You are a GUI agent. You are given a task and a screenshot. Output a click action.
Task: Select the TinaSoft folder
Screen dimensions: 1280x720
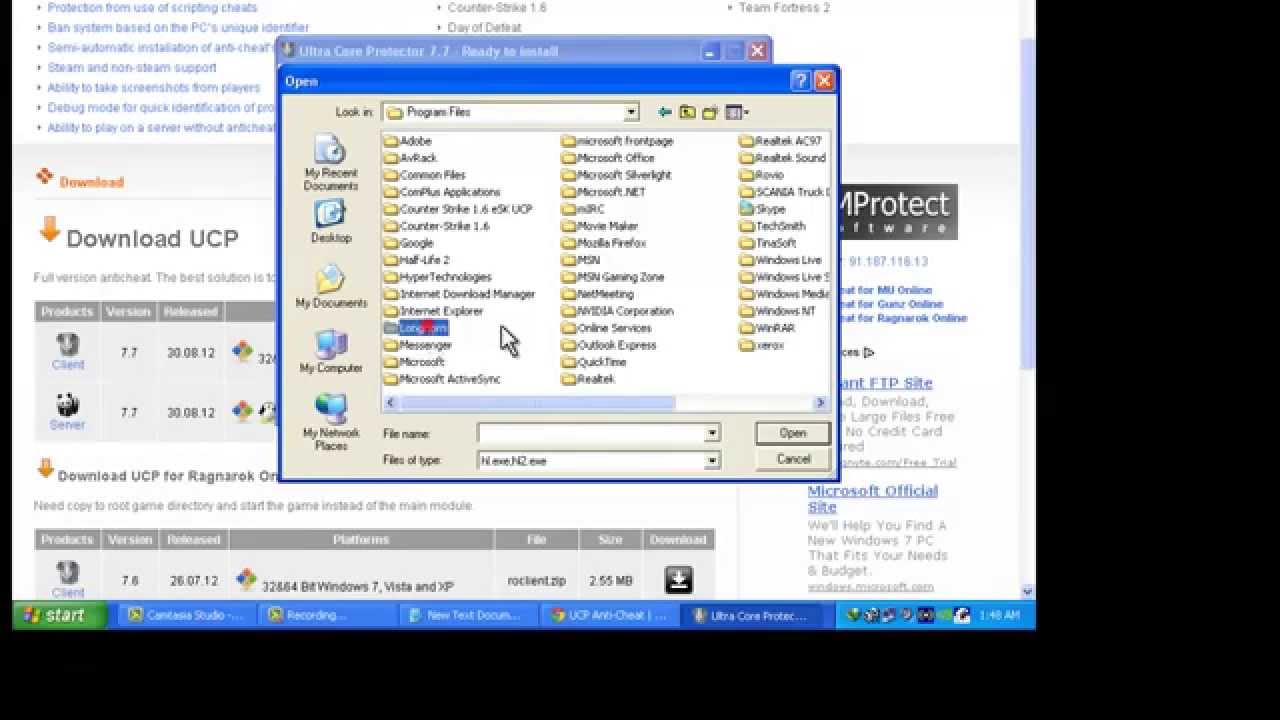769,243
